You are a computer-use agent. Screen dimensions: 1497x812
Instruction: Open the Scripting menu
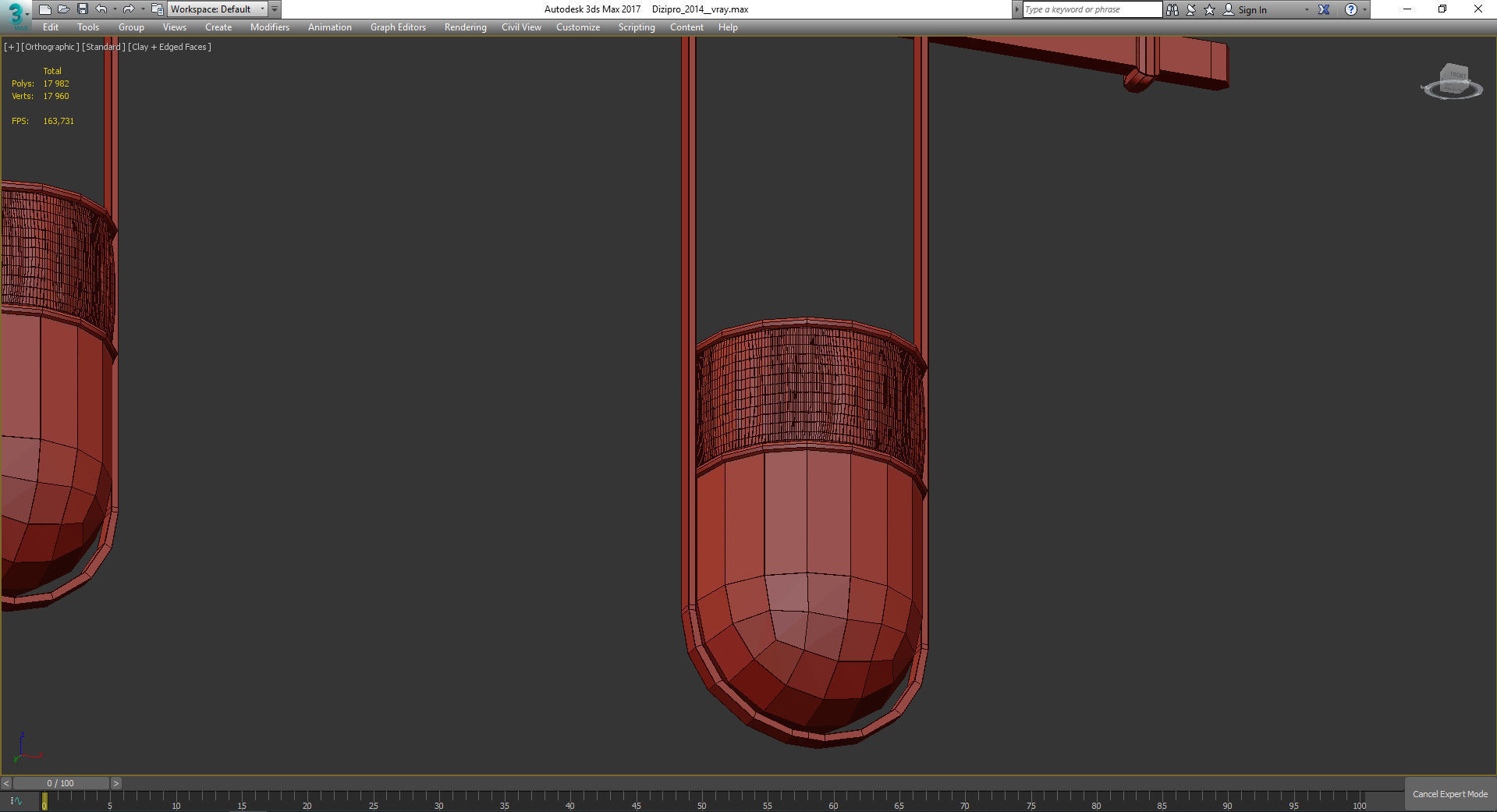tap(637, 27)
